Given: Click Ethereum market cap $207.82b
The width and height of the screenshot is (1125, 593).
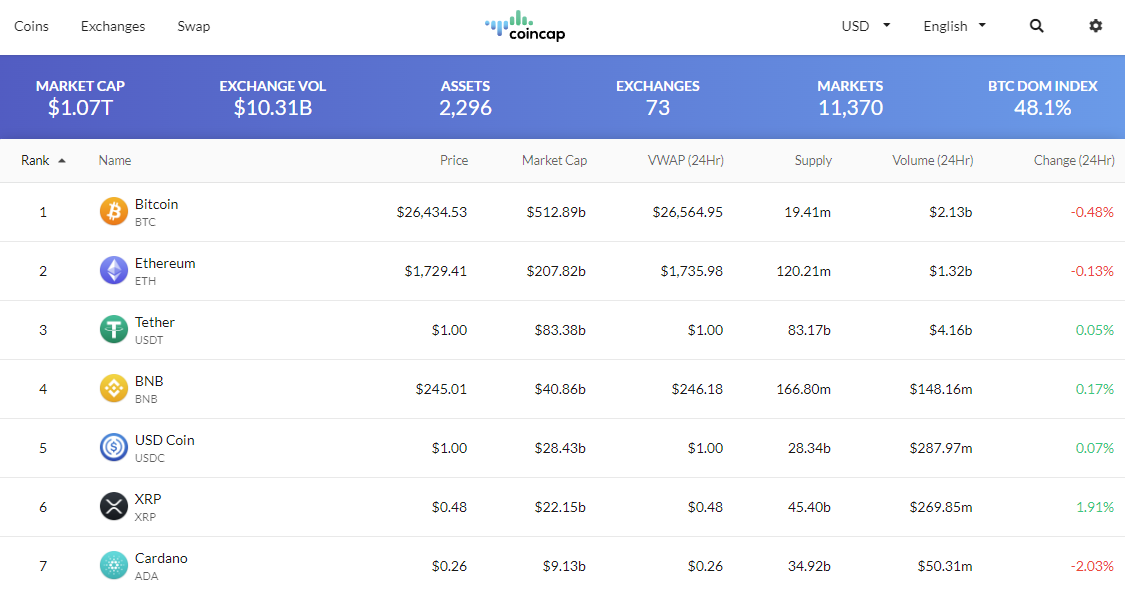Looking at the screenshot, I should 555,271.
